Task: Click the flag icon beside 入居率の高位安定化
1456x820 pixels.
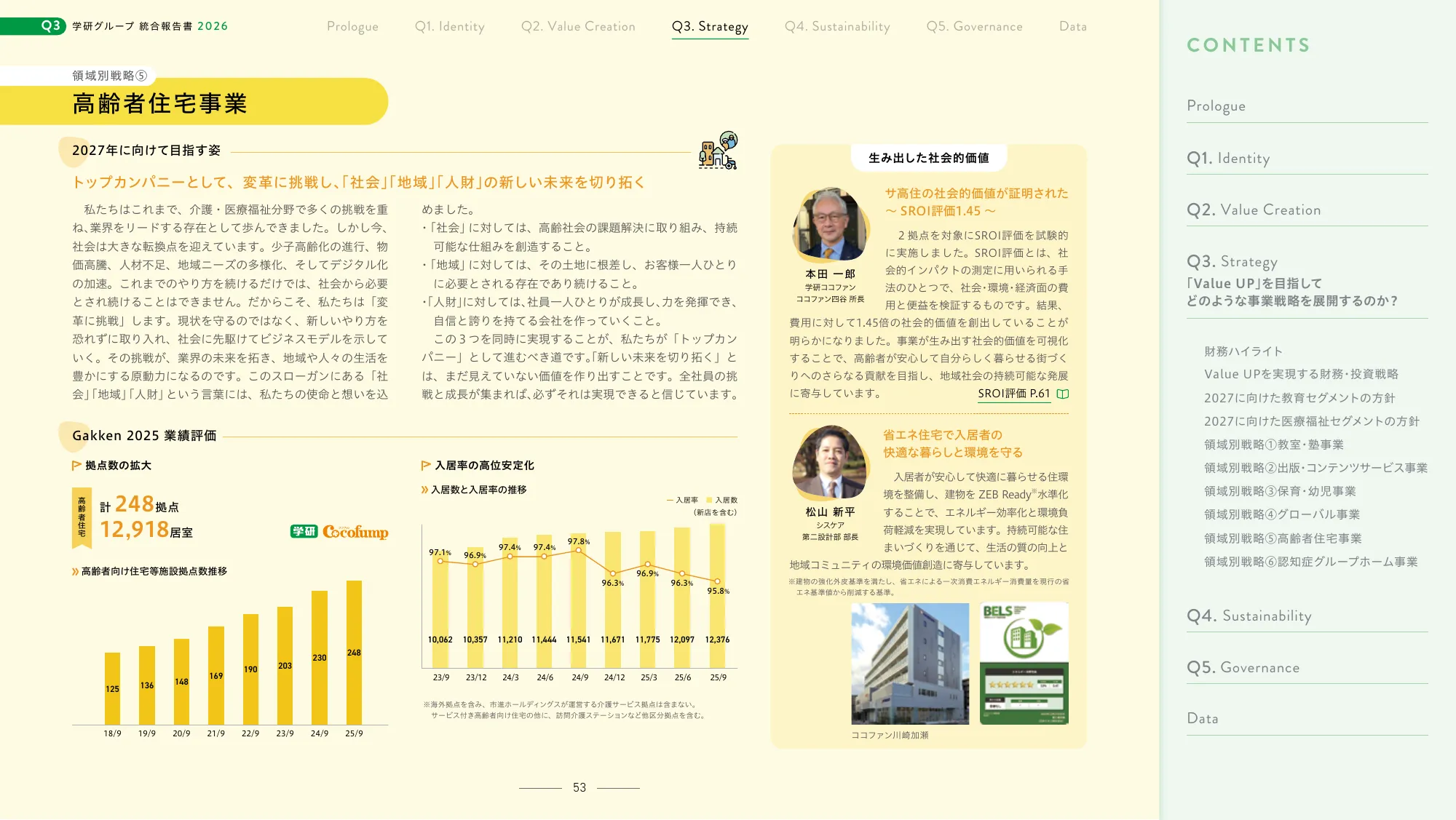Action: [x=426, y=466]
